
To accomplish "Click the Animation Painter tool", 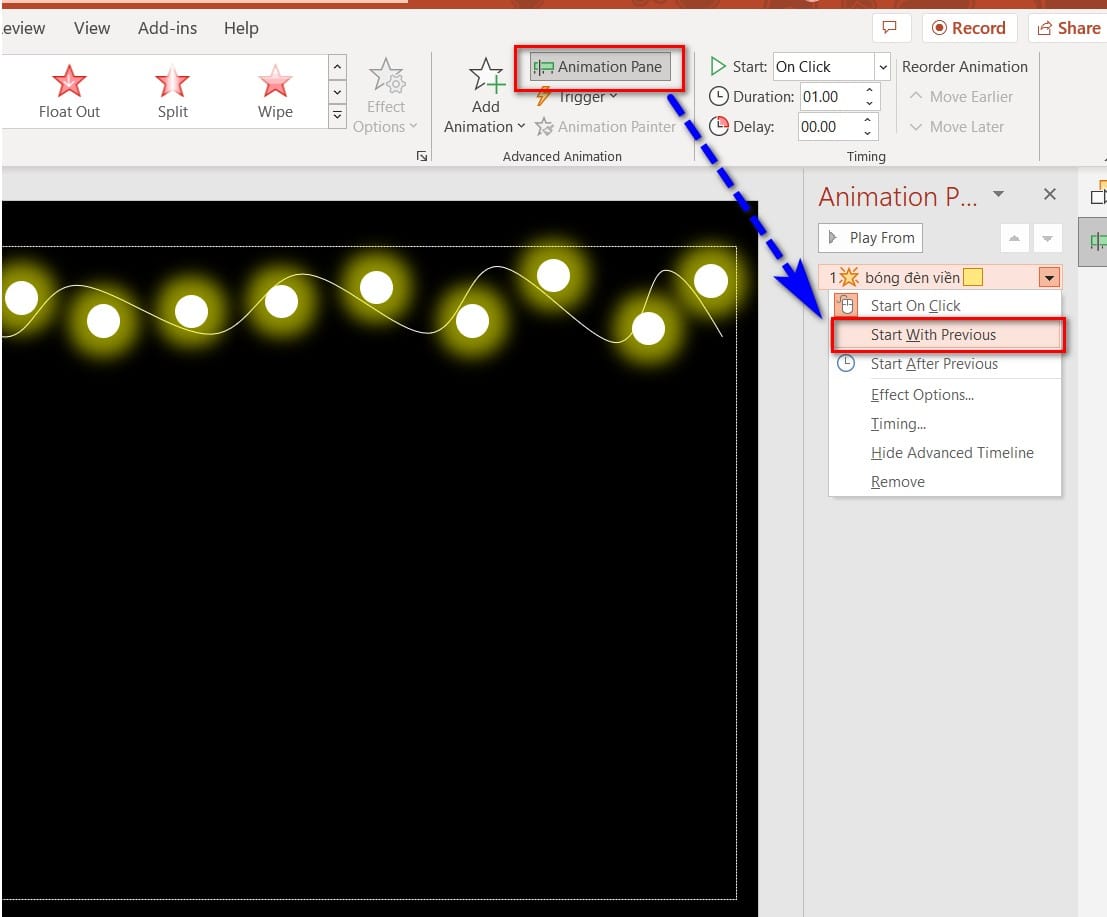I will tap(606, 127).
